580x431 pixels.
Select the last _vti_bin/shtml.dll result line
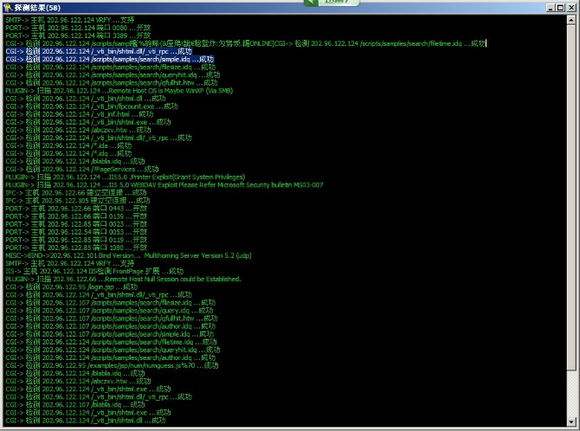coord(86,420)
